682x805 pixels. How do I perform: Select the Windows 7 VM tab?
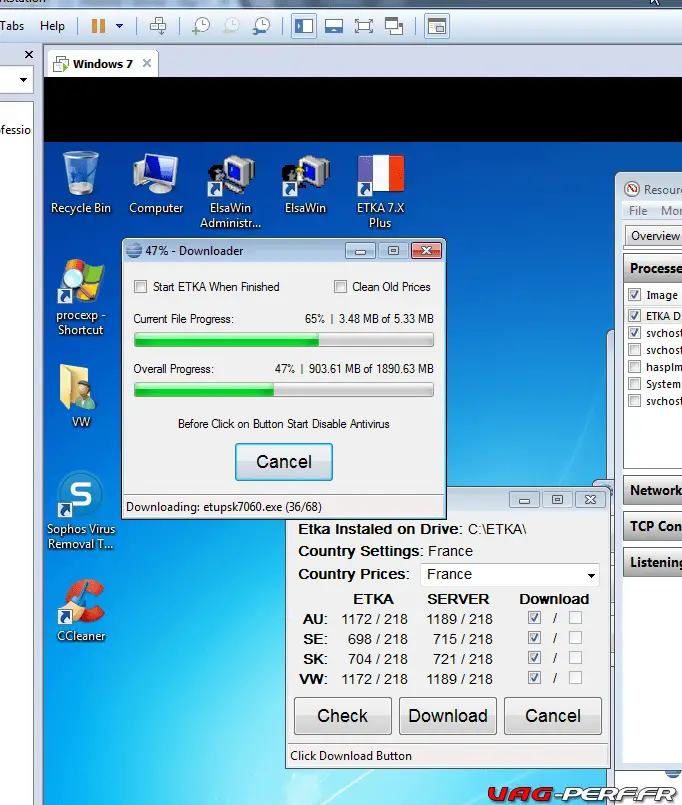(102, 64)
